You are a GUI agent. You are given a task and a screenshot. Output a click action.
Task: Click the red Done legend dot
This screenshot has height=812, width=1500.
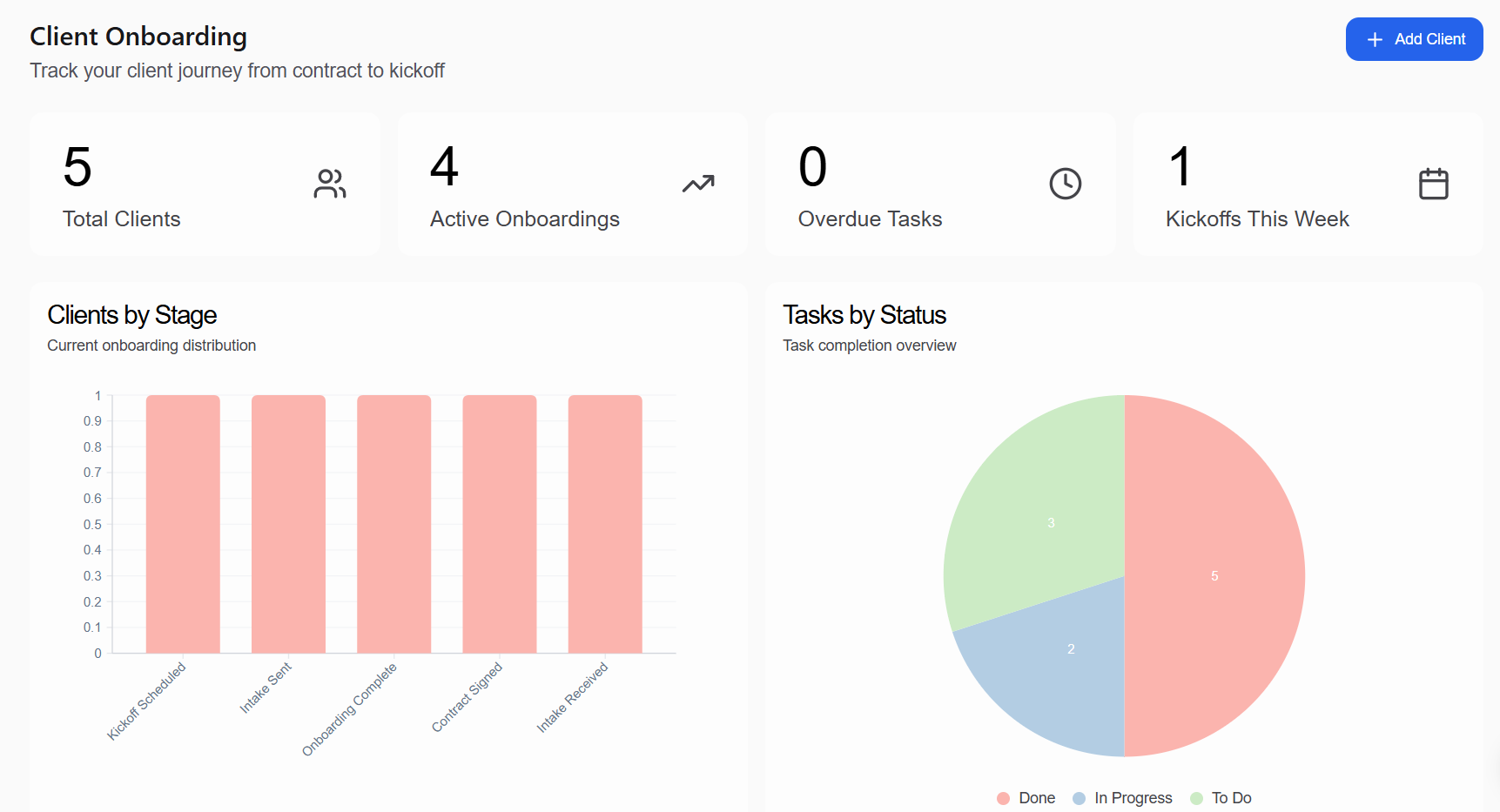pyautogui.click(x=1002, y=797)
